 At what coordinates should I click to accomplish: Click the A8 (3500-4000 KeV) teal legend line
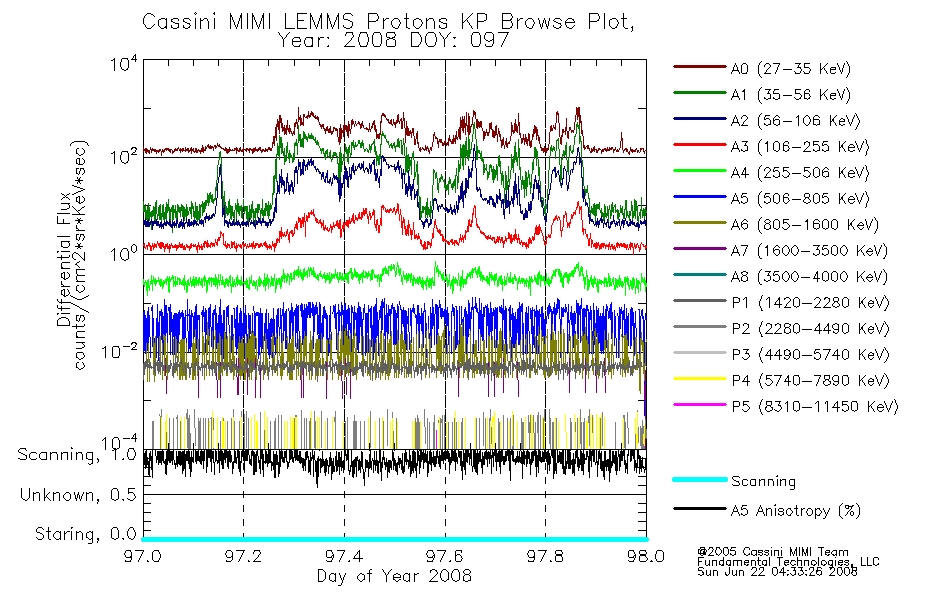[700, 275]
